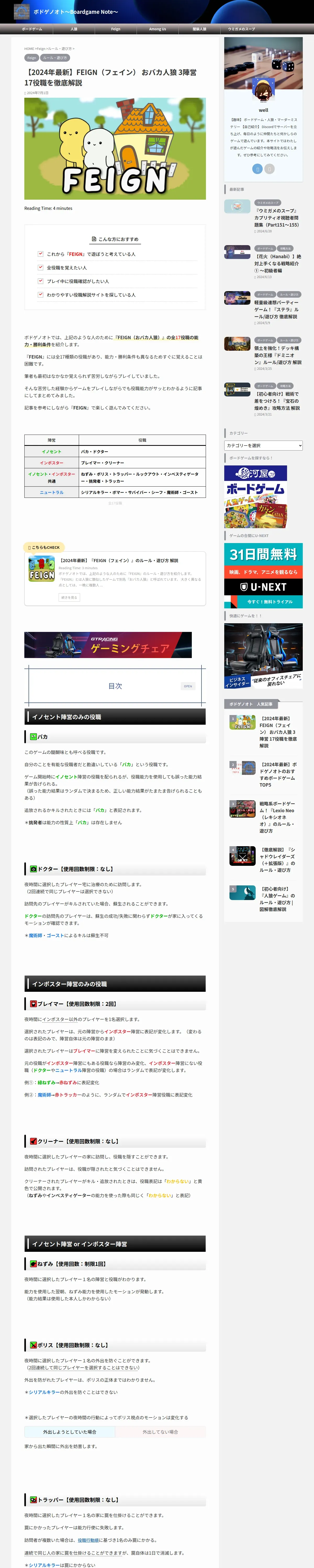
Task: Switch to the 外出していない場合 tab
Action: tap(160, 1432)
